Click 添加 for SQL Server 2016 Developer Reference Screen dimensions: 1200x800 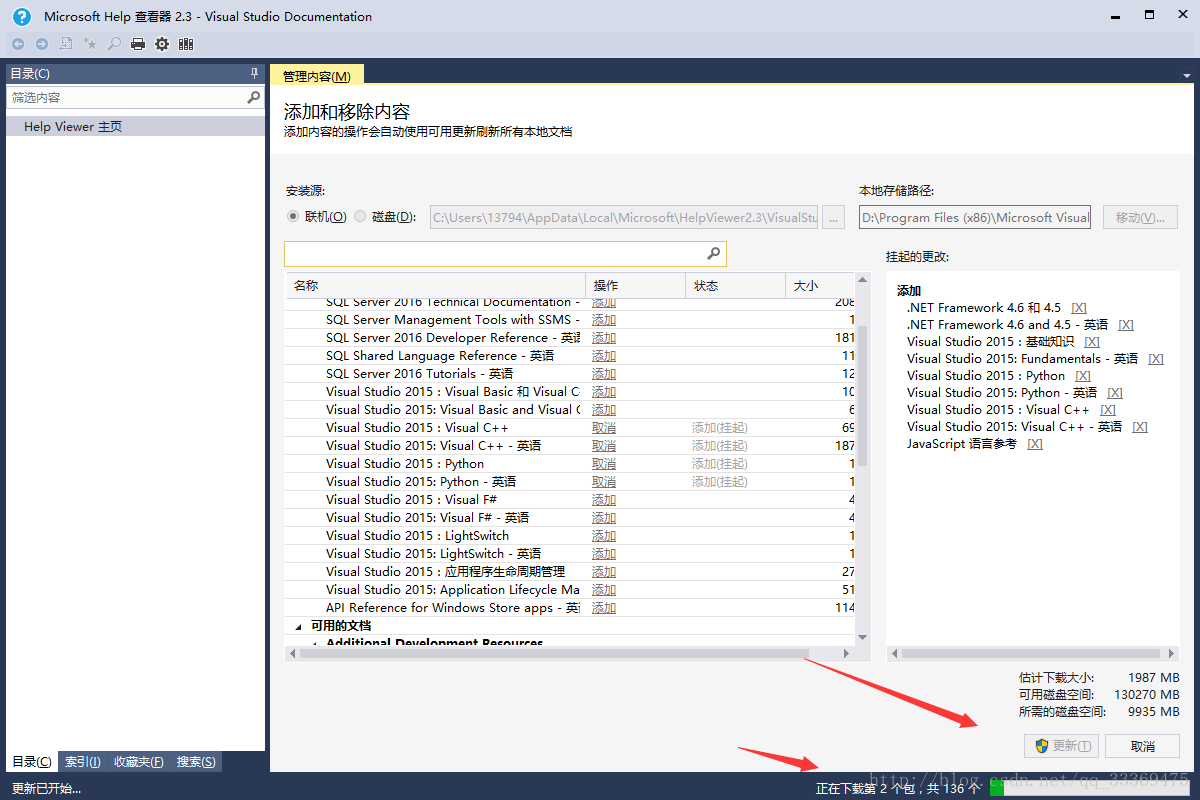(604, 338)
